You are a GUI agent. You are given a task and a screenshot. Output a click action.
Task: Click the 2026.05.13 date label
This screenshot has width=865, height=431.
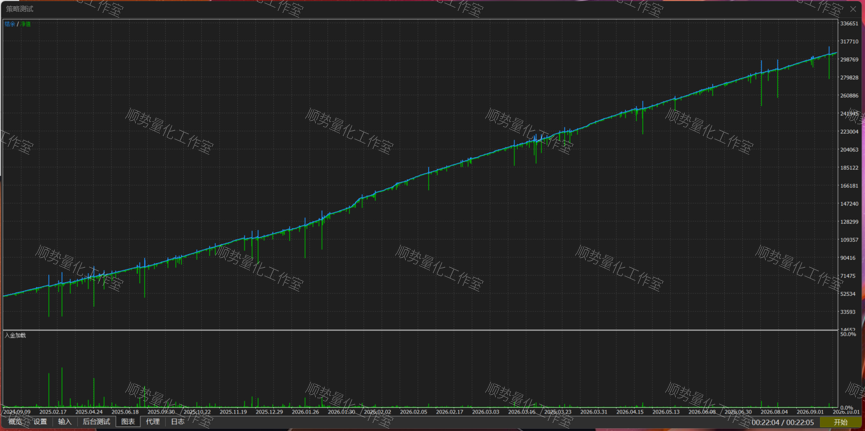coord(665,412)
